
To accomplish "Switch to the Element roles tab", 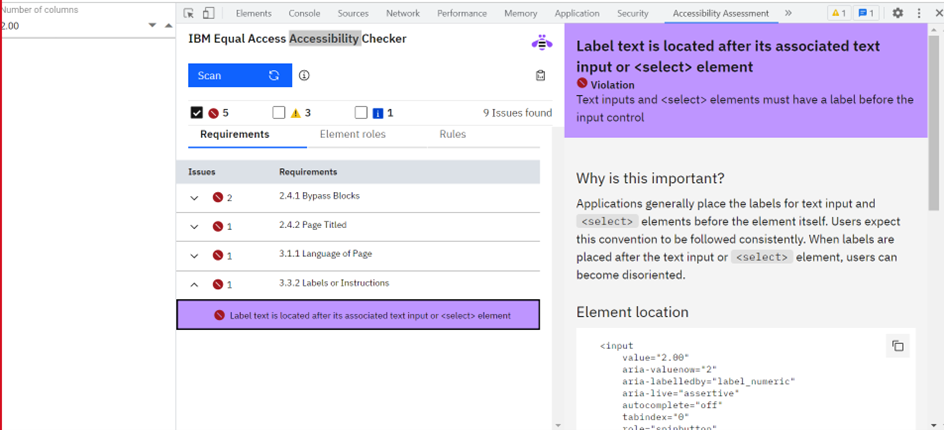I will (352, 134).
